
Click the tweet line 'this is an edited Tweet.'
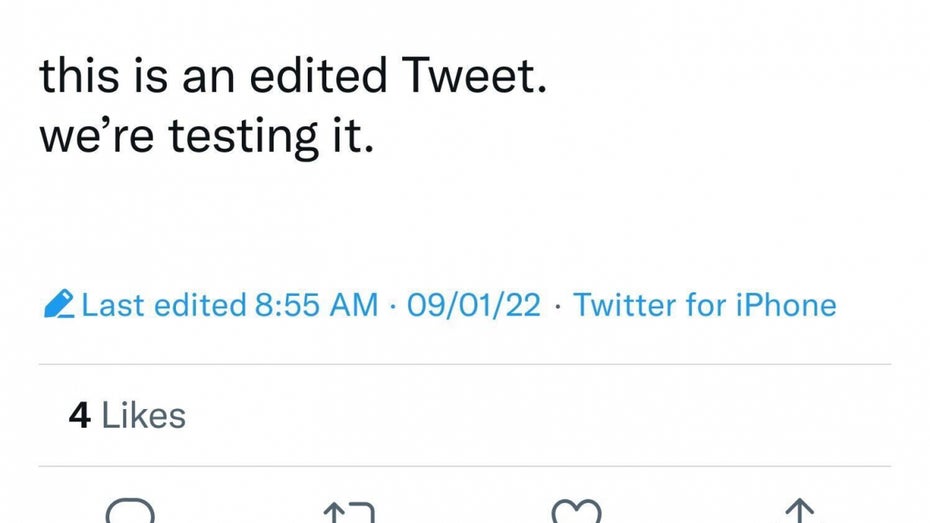pyautogui.click(x=293, y=78)
